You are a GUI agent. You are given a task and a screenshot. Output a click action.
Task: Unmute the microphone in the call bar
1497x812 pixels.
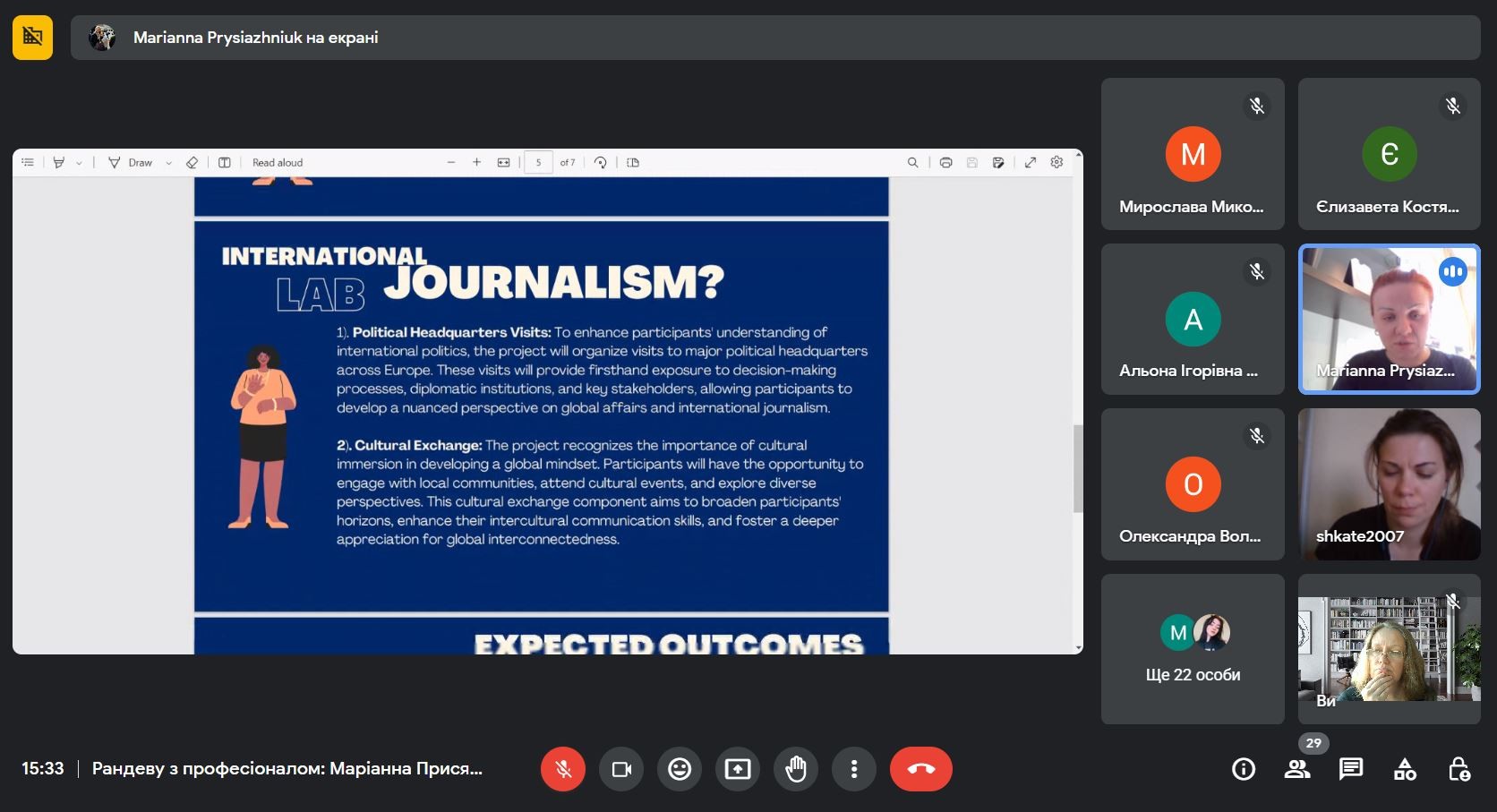pyautogui.click(x=563, y=769)
